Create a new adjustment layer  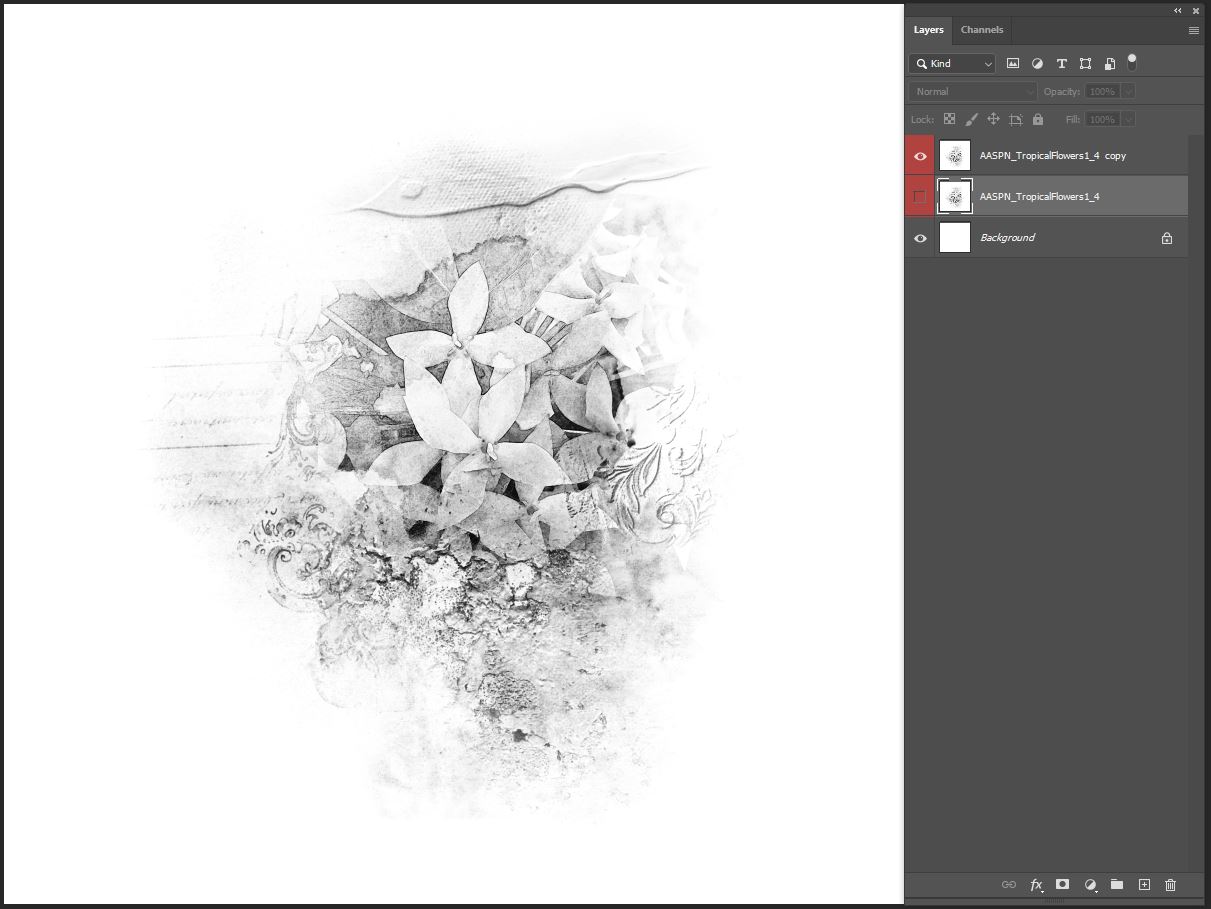pyautogui.click(x=1090, y=885)
